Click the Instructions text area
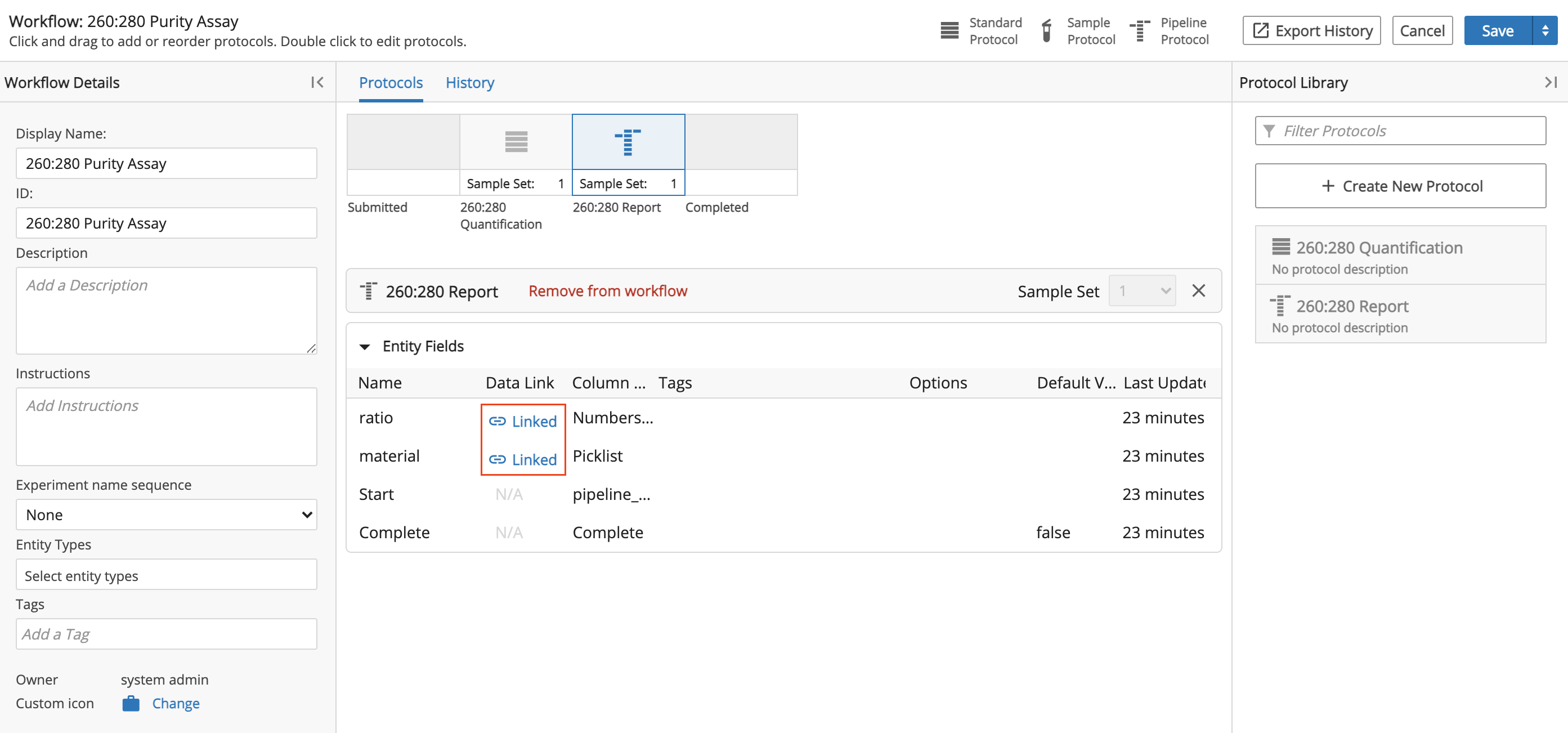Screen dimensions: 1568x733 pos(166,426)
